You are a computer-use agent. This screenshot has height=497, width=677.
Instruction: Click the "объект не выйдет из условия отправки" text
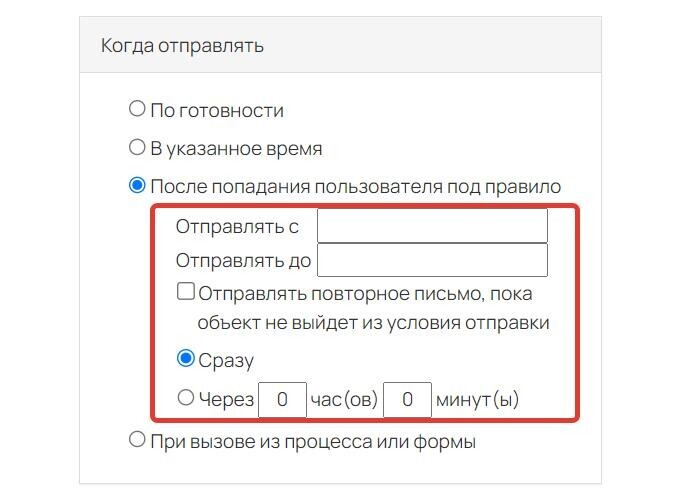tap(373, 323)
